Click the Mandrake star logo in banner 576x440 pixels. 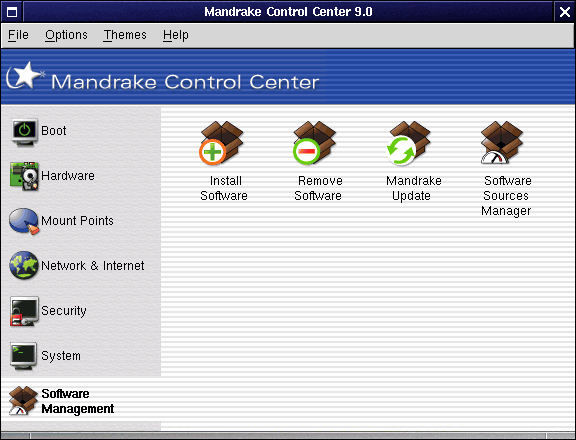25,75
